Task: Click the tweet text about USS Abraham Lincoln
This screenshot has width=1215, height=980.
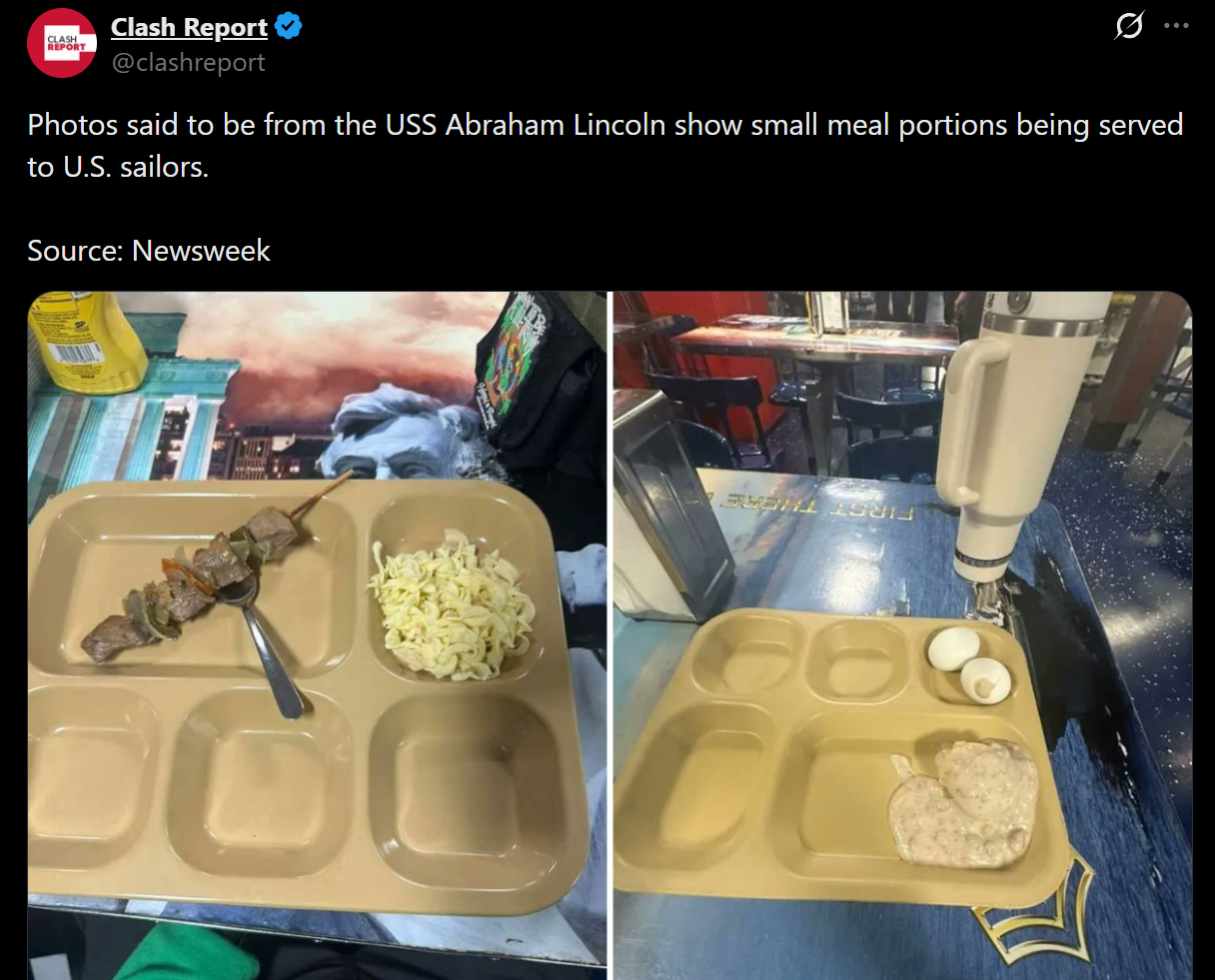Action: pos(605,146)
